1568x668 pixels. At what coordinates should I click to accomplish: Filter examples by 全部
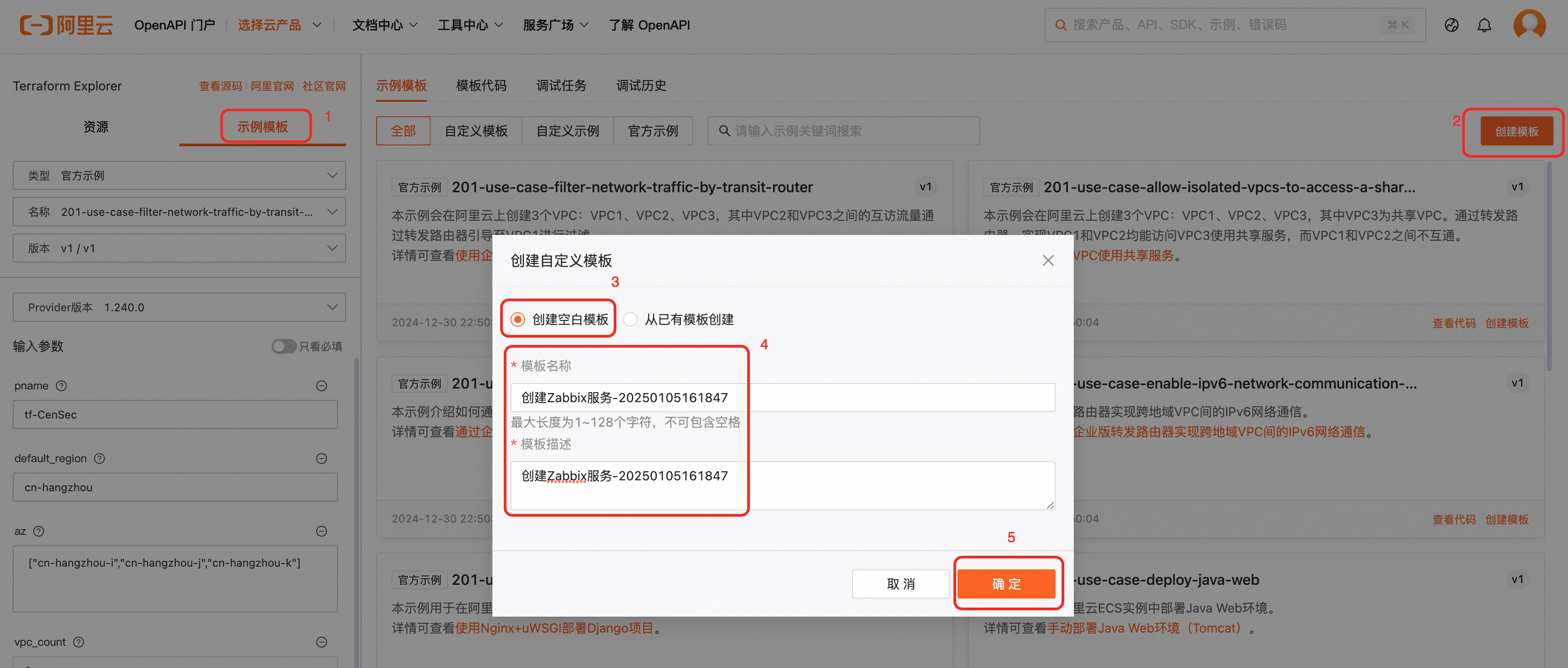tap(403, 131)
